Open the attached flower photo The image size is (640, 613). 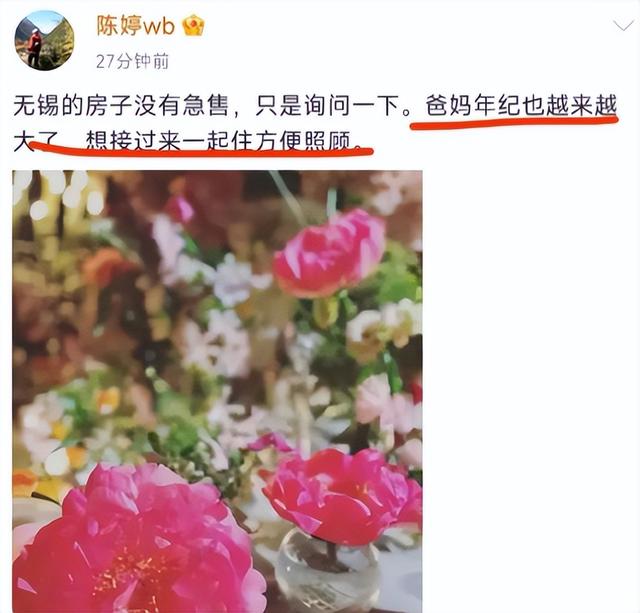click(x=217, y=391)
